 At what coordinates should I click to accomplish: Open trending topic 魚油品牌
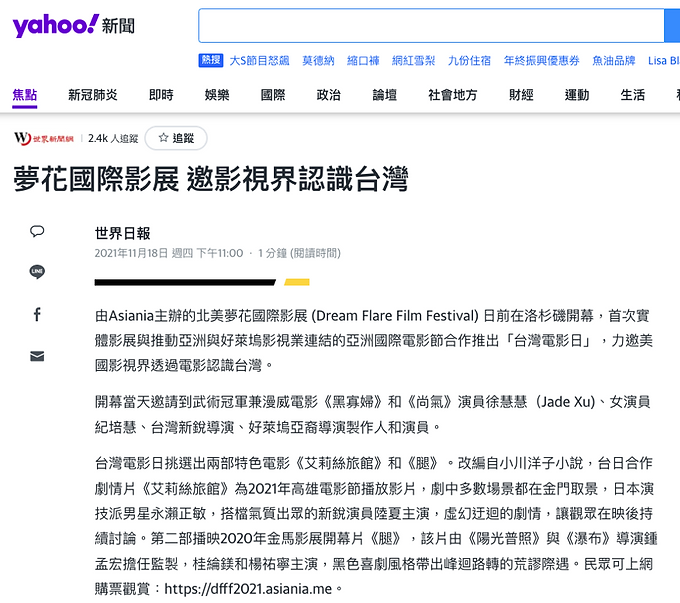click(614, 60)
